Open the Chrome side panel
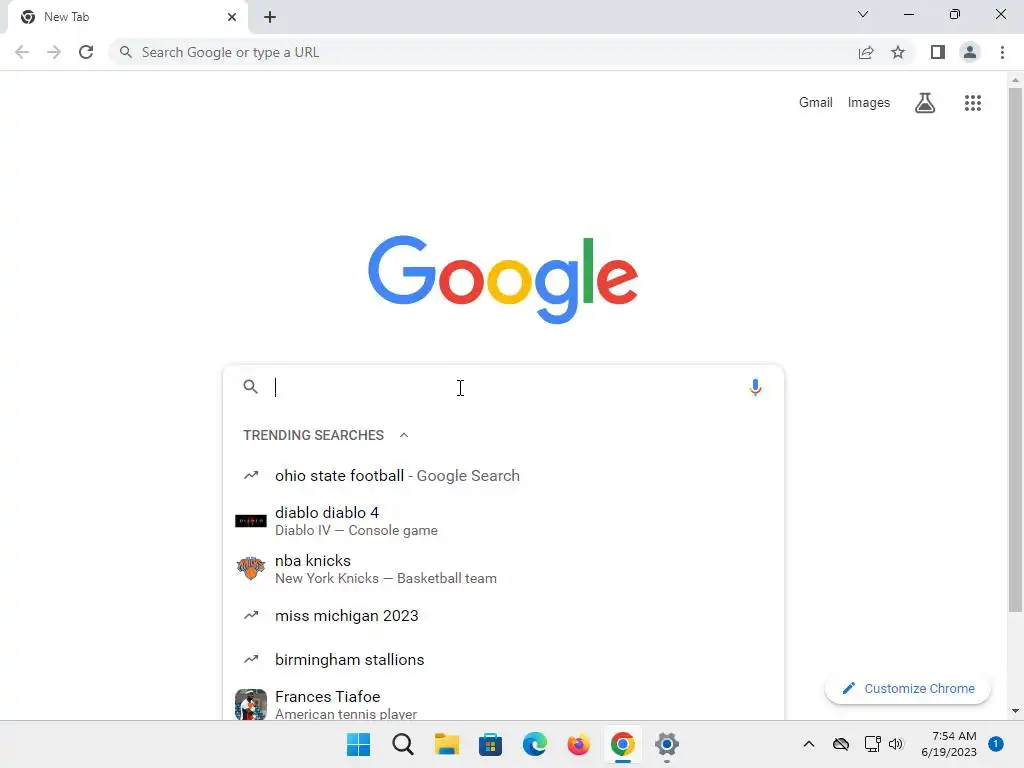 tap(938, 52)
